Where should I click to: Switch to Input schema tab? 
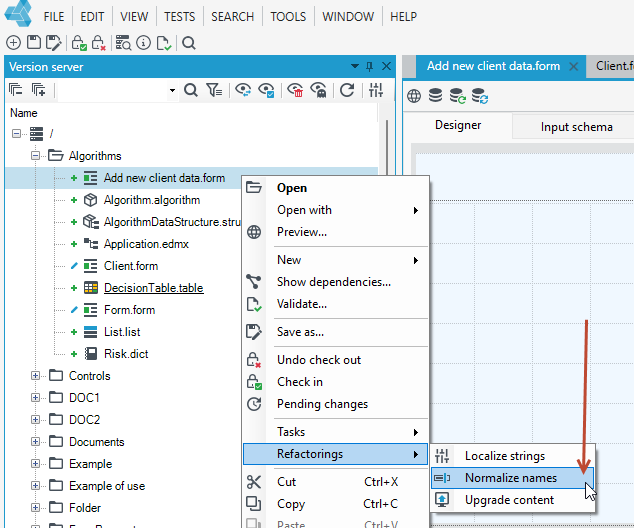point(576,127)
